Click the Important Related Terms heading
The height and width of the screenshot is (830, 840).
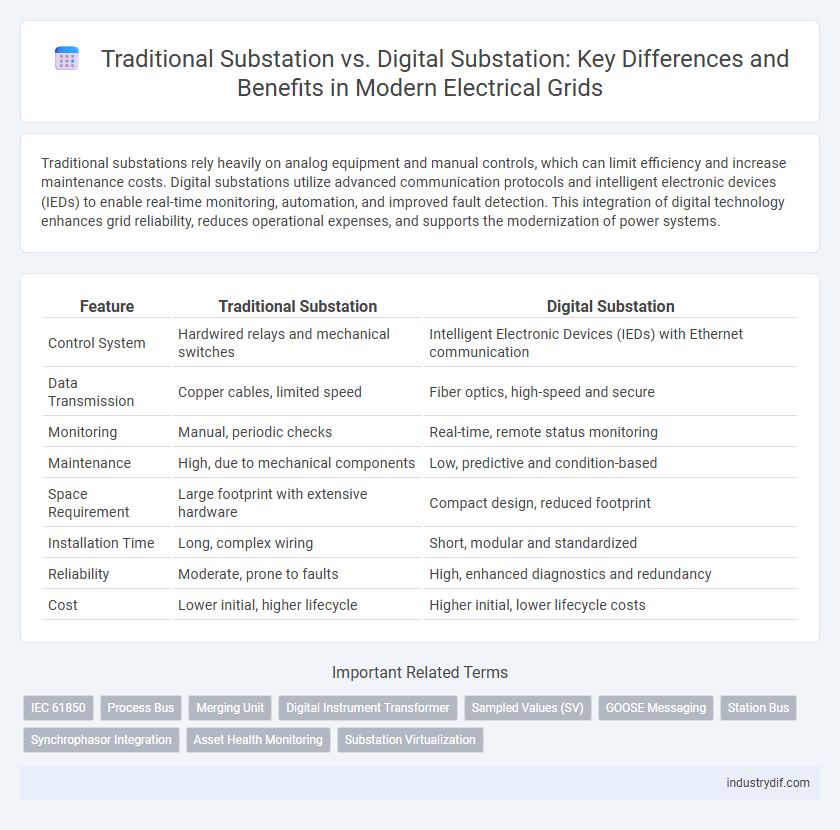pos(420,672)
